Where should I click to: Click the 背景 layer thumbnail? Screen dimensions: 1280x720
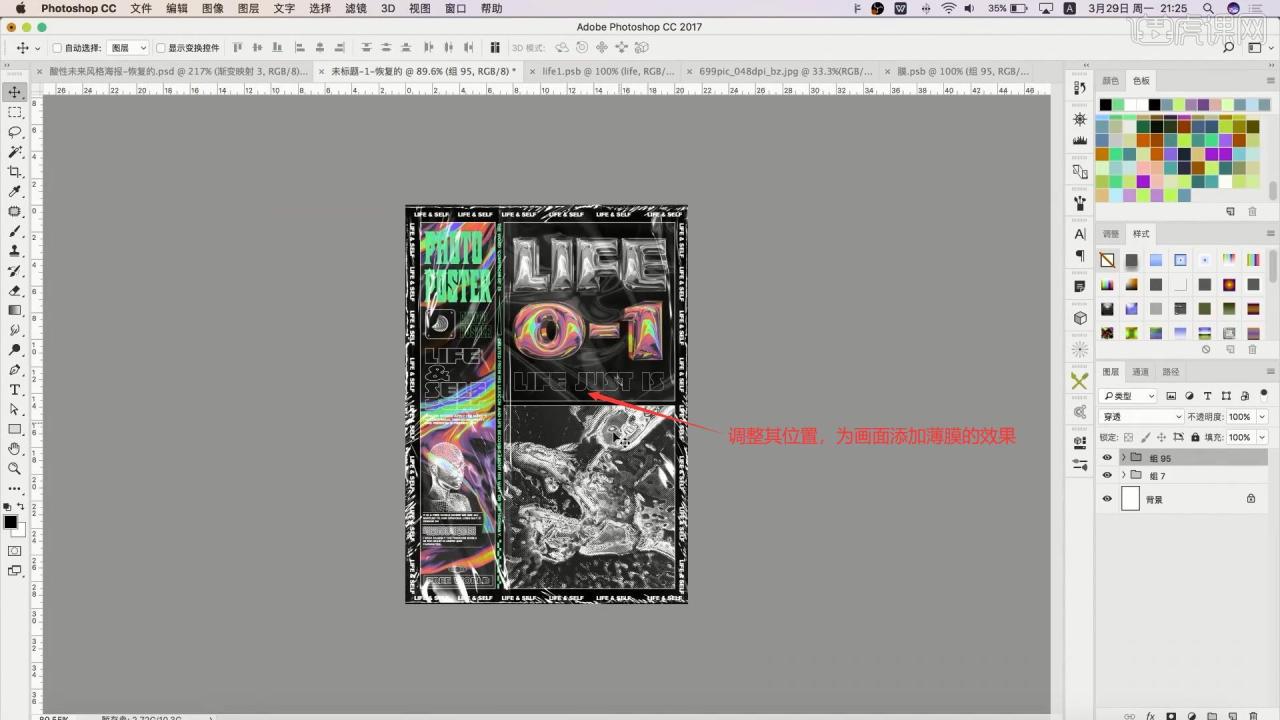click(1130, 499)
